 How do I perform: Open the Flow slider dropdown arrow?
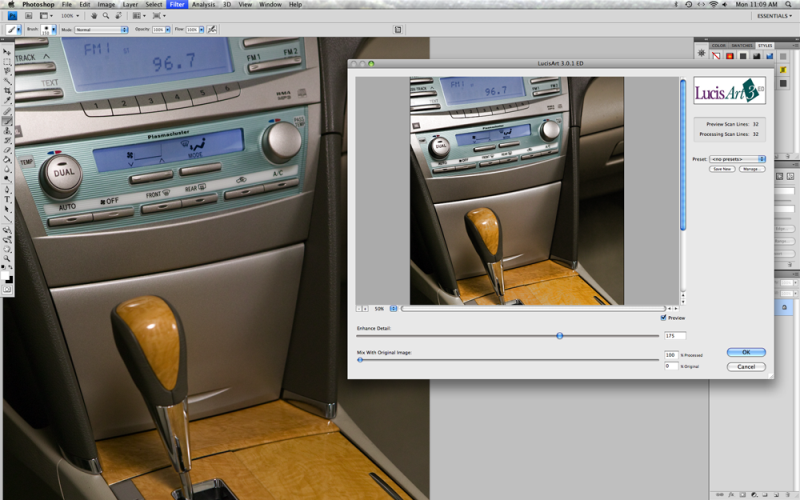[202, 30]
